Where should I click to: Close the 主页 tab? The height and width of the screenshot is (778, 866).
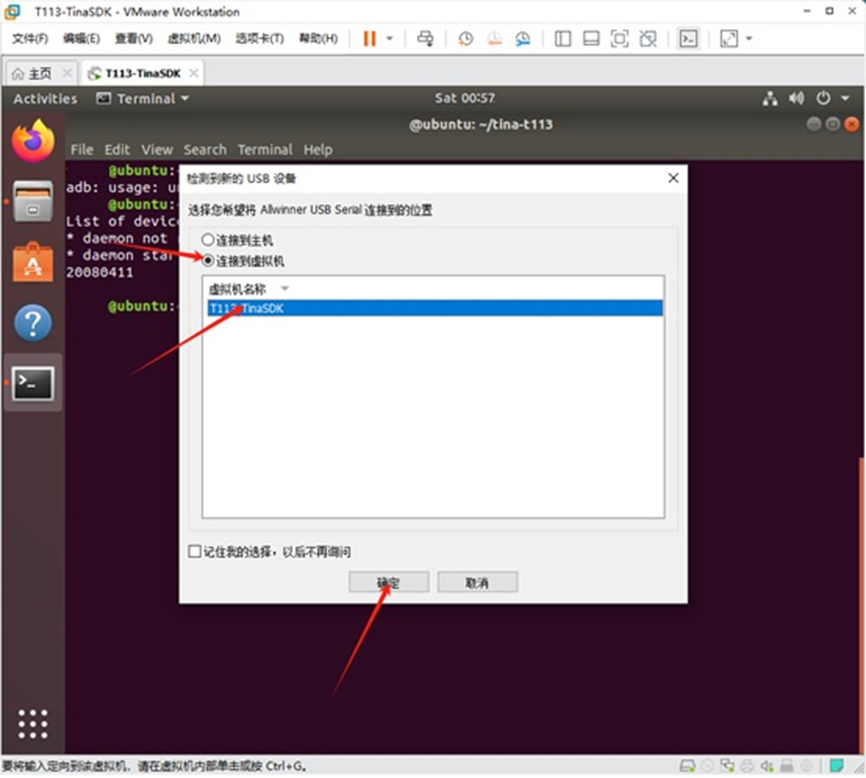tap(67, 73)
